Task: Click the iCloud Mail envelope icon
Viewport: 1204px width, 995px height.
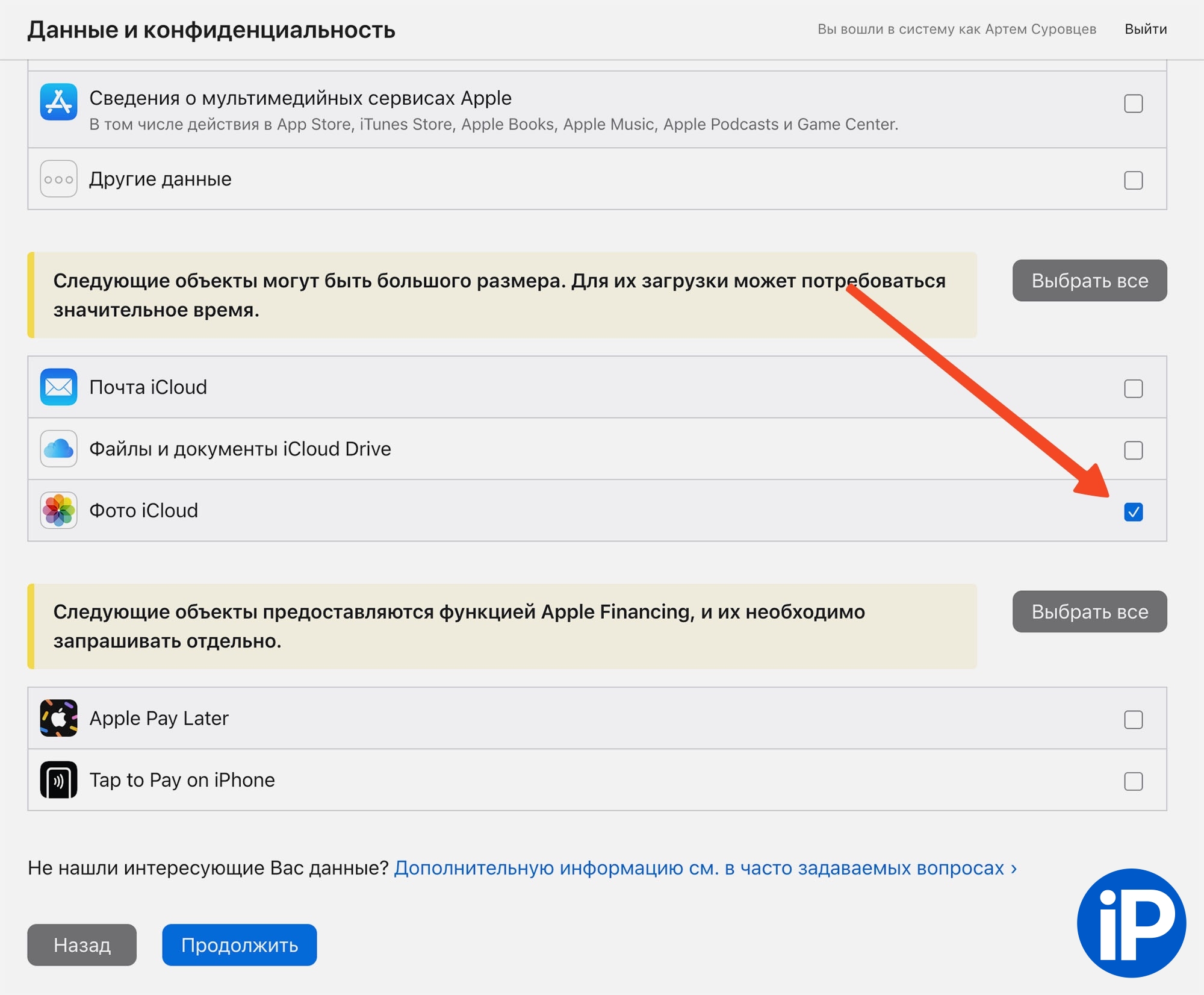Action: pos(58,387)
